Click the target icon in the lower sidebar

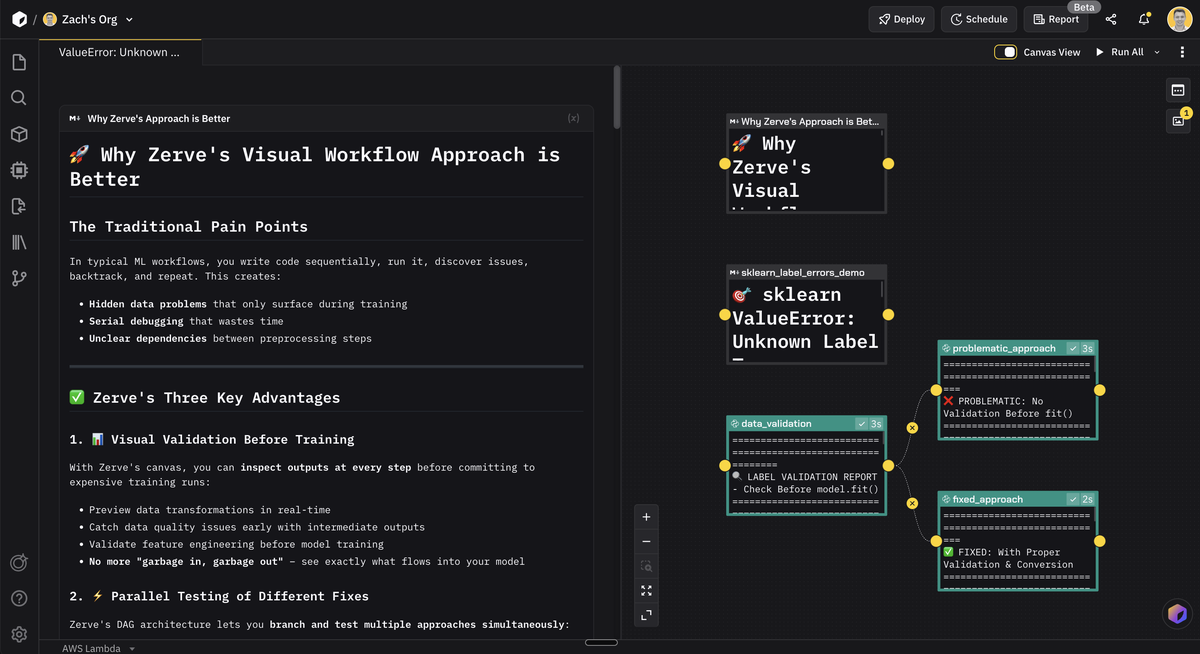tap(18, 563)
